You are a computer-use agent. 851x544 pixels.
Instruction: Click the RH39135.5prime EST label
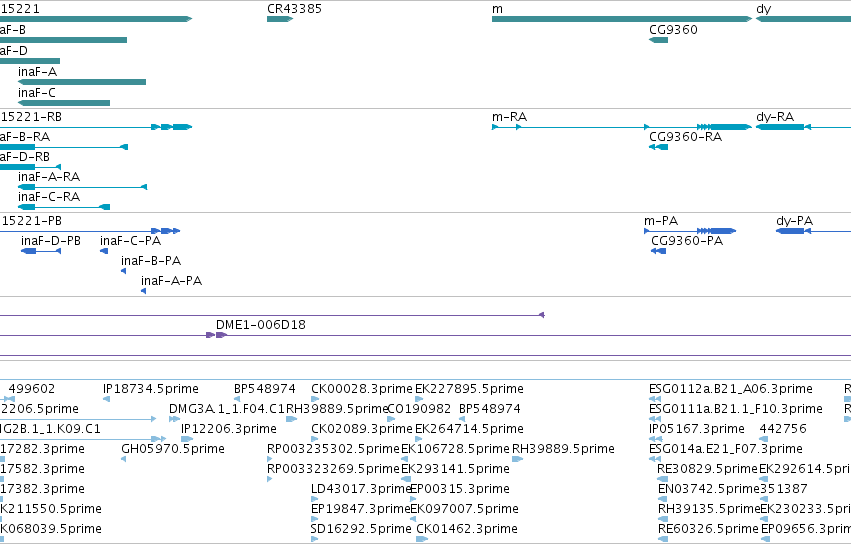(x=709, y=509)
